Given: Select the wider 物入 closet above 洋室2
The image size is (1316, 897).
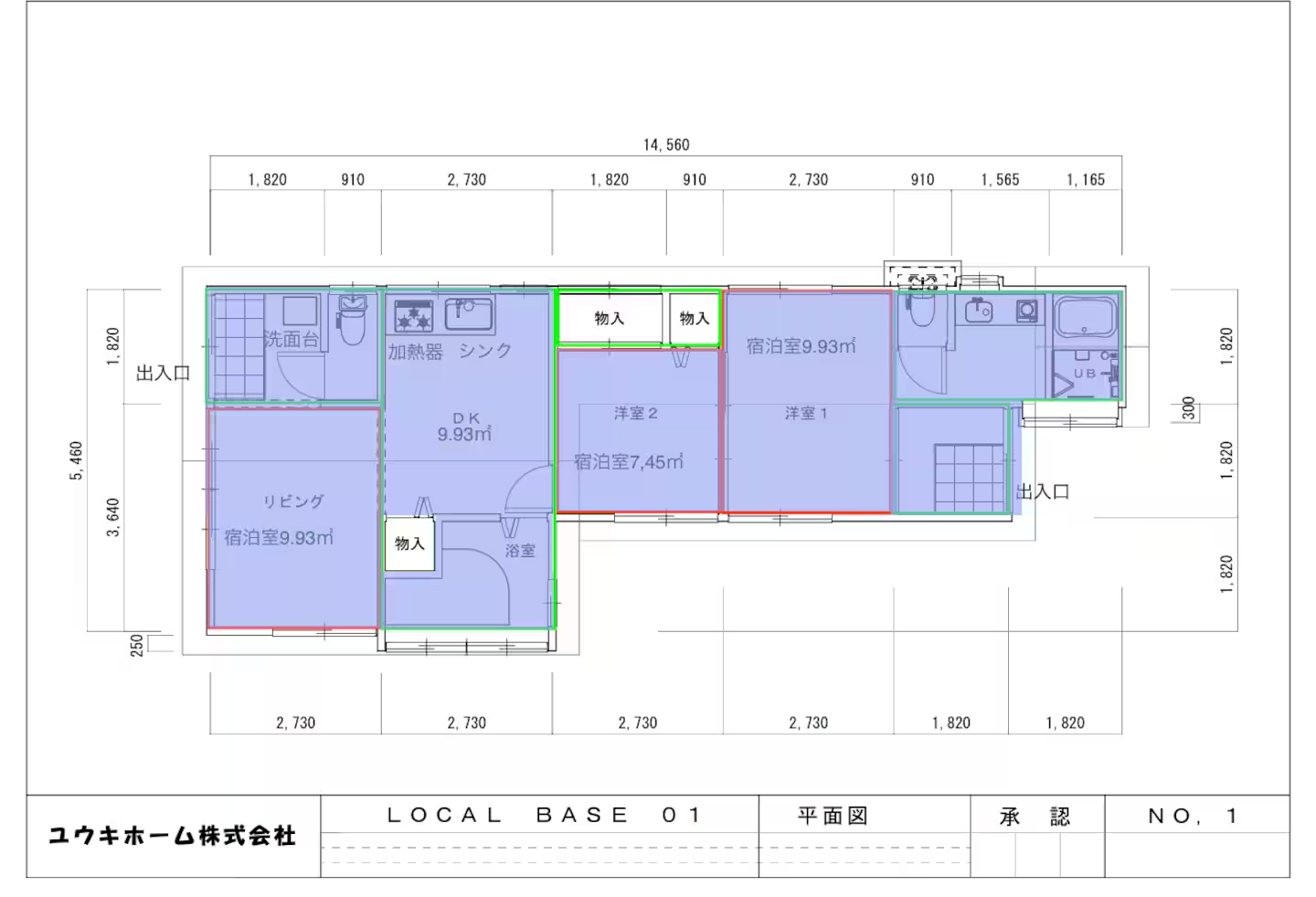Looking at the screenshot, I should coord(610,318).
